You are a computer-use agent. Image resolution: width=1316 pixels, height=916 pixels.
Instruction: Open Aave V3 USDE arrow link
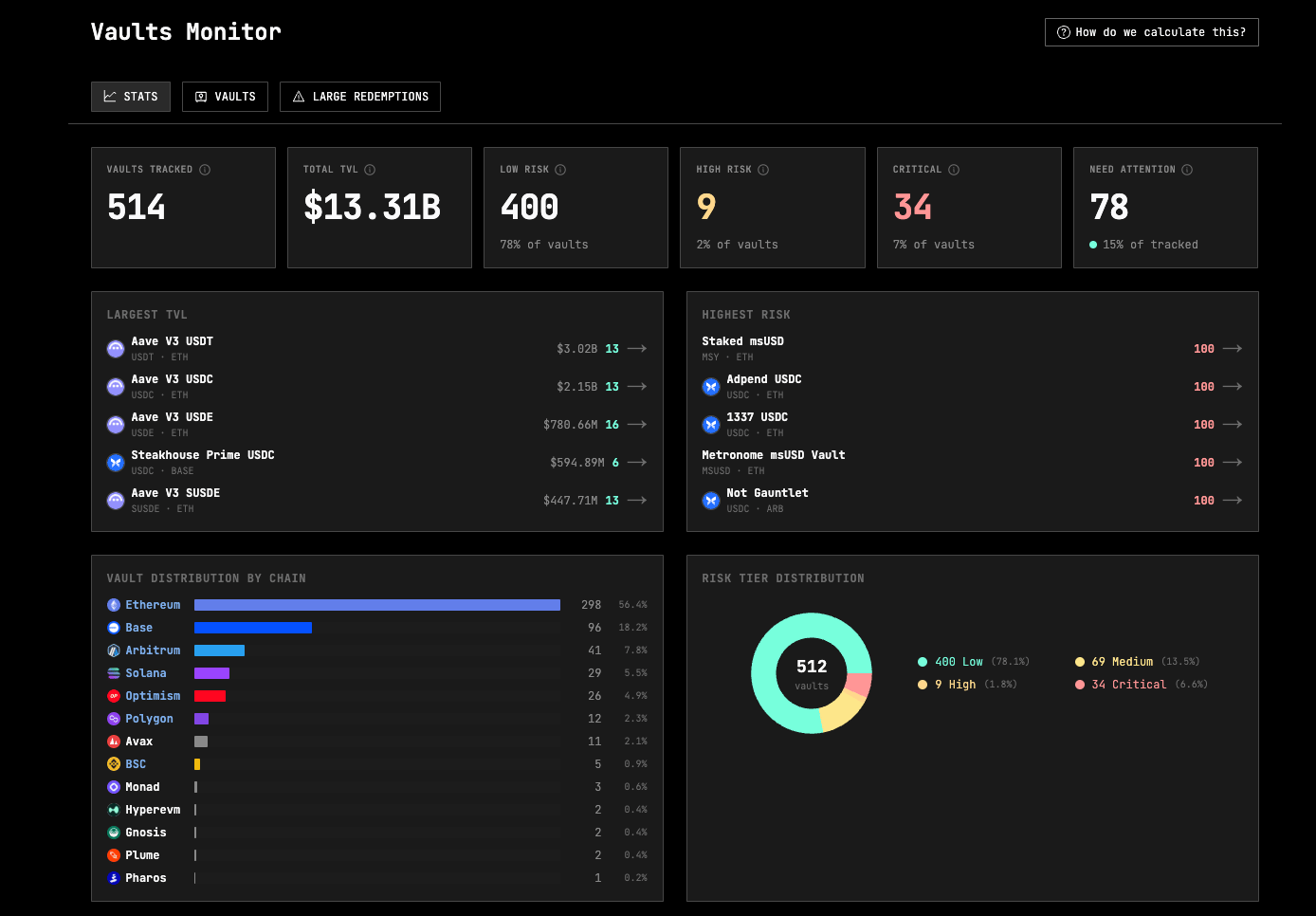[x=637, y=425]
